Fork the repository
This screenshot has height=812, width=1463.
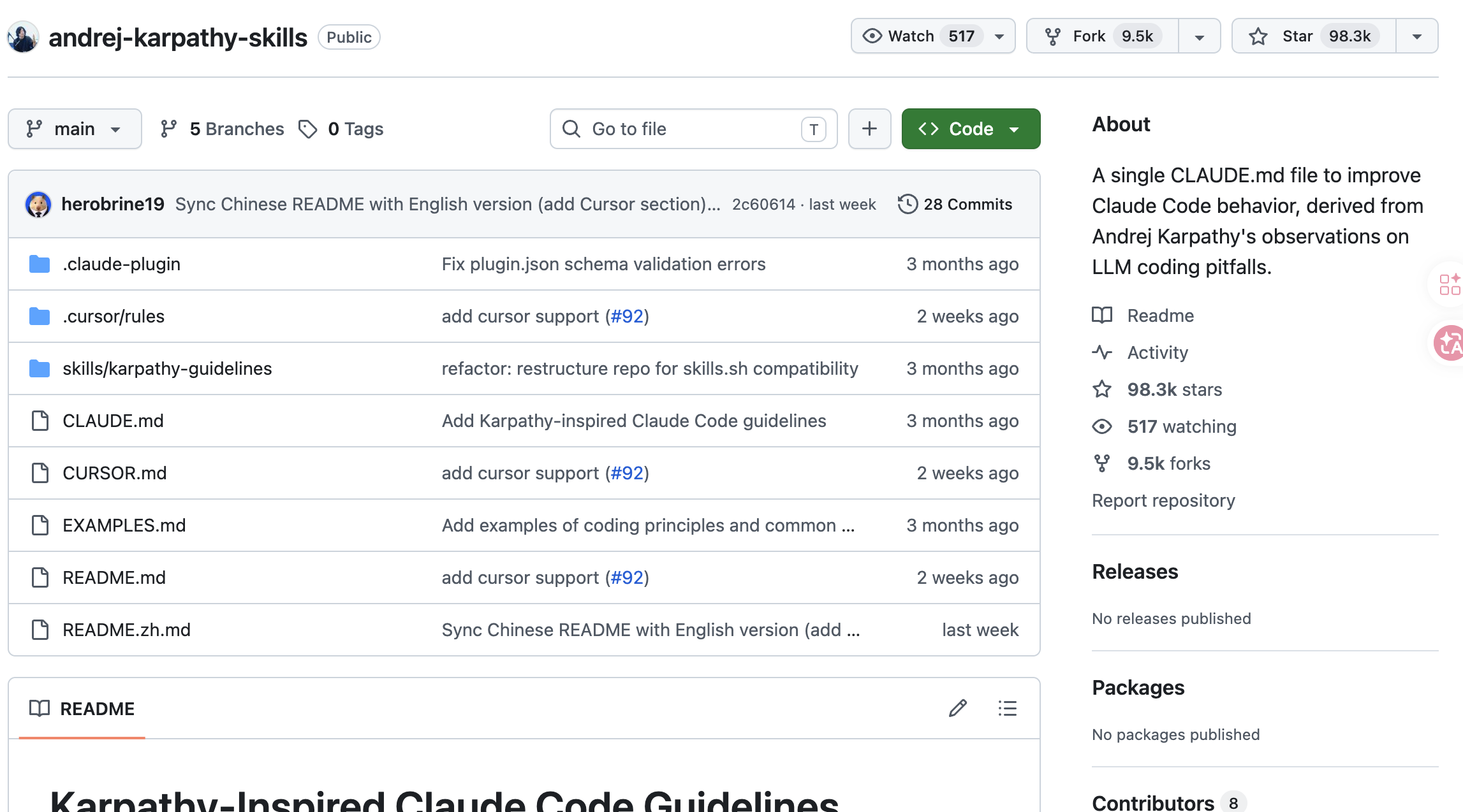click(1102, 36)
